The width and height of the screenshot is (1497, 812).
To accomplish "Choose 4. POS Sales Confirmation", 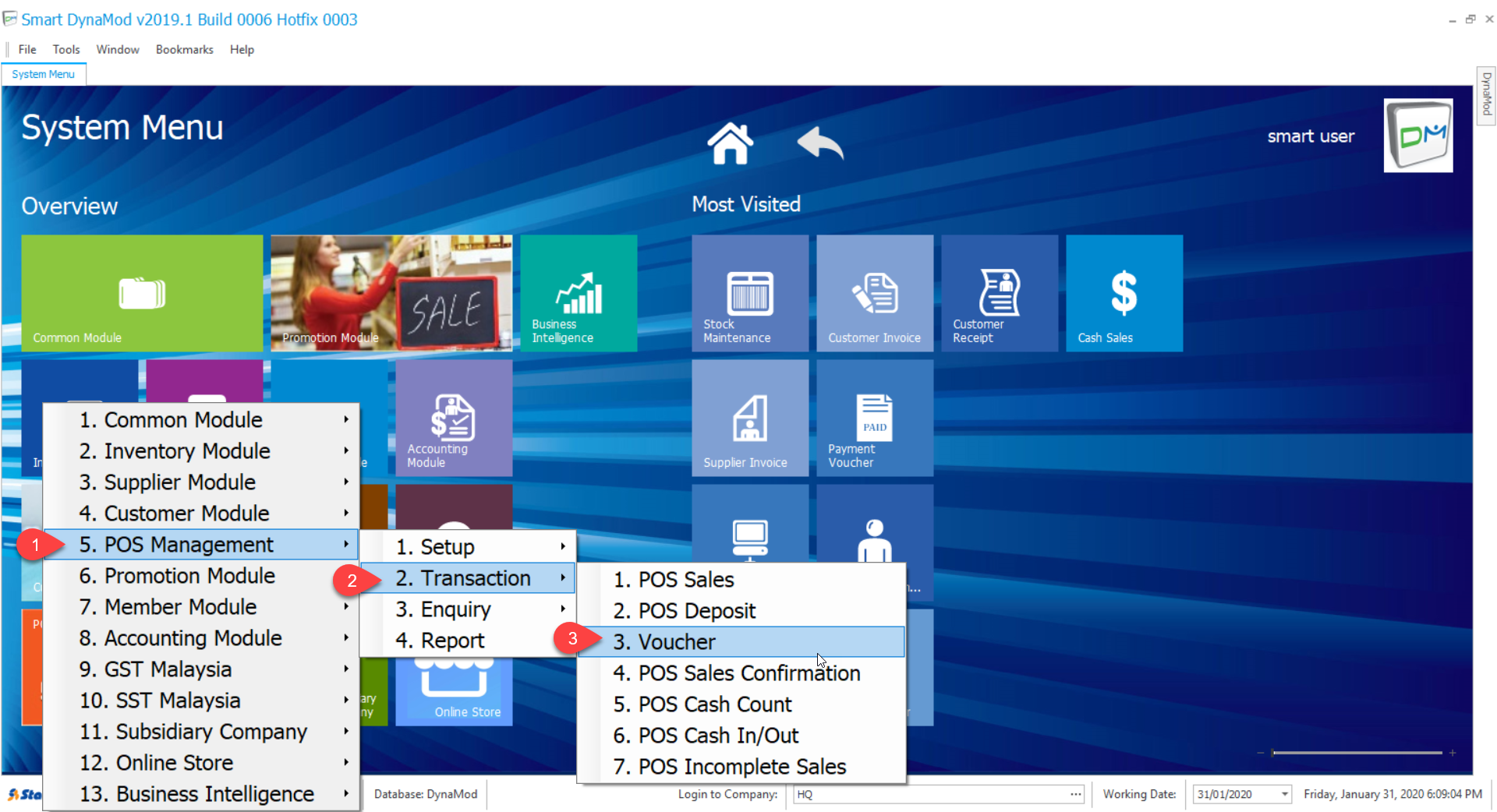I will (x=741, y=673).
